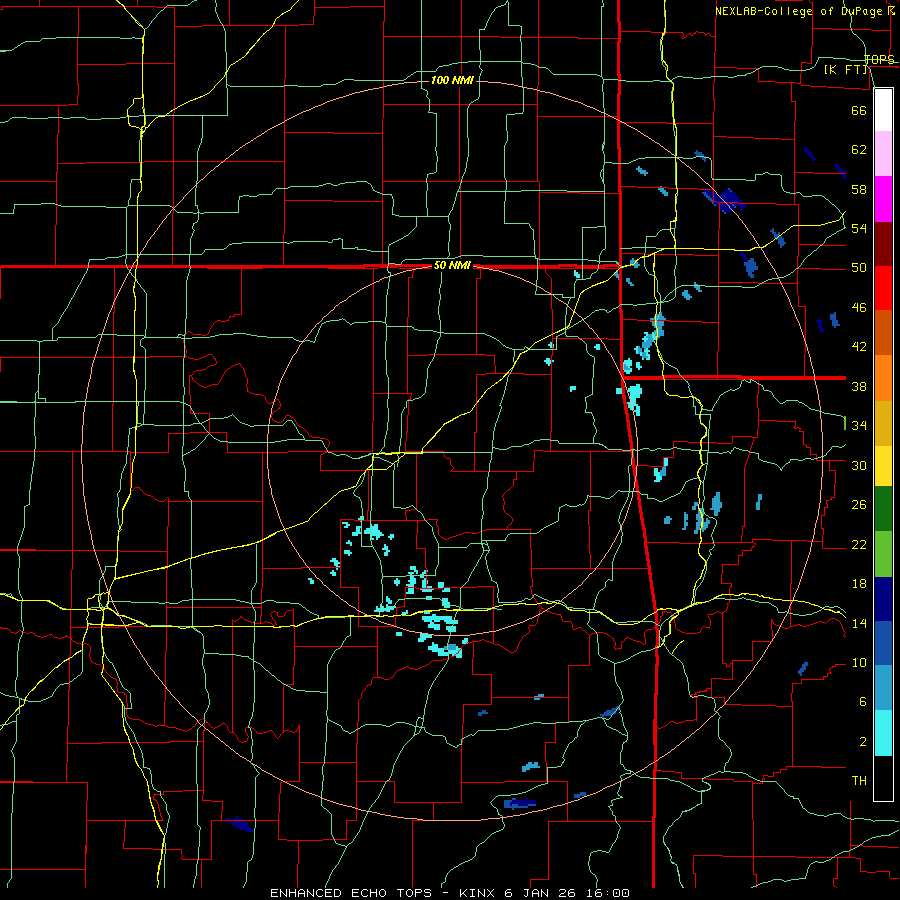Click the "50" legend value

859,268
